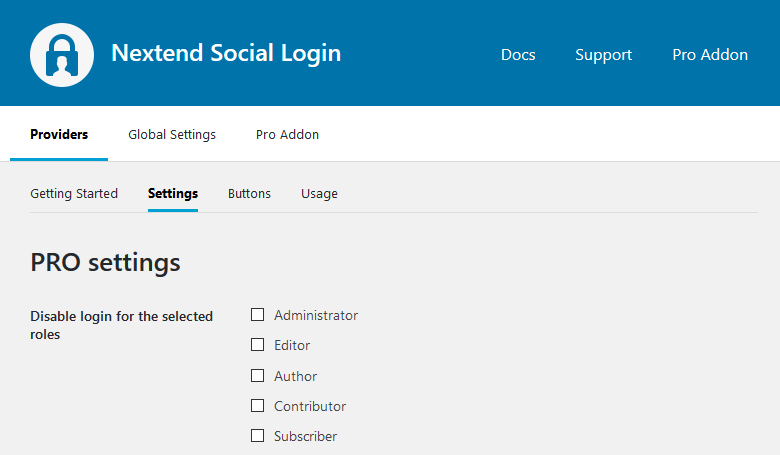Screen dimensions: 780x455
Task: Open the Usage sub-tab
Action: coord(319,193)
